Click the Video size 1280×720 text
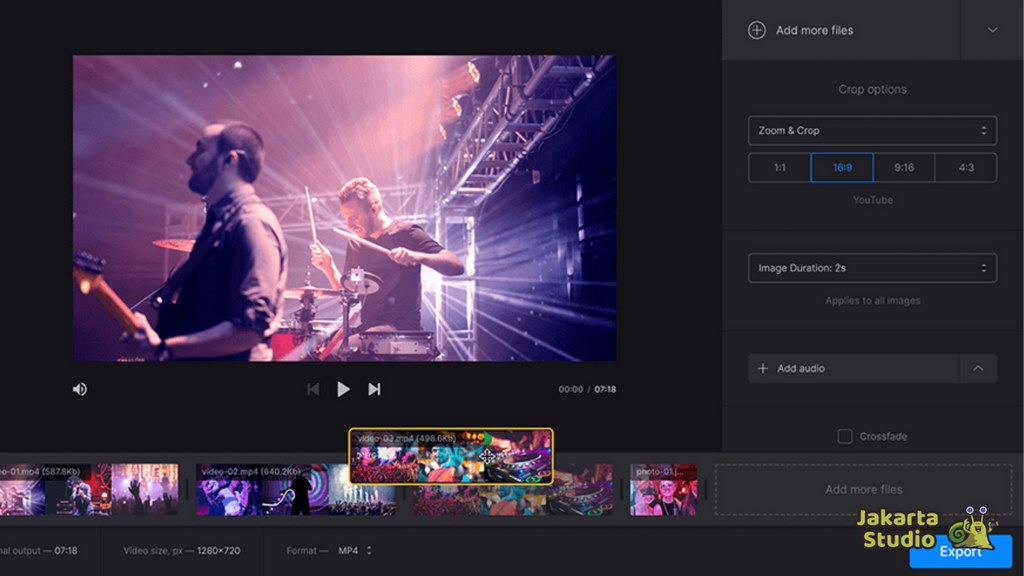This screenshot has width=1024, height=576. [x=182, y=551]
